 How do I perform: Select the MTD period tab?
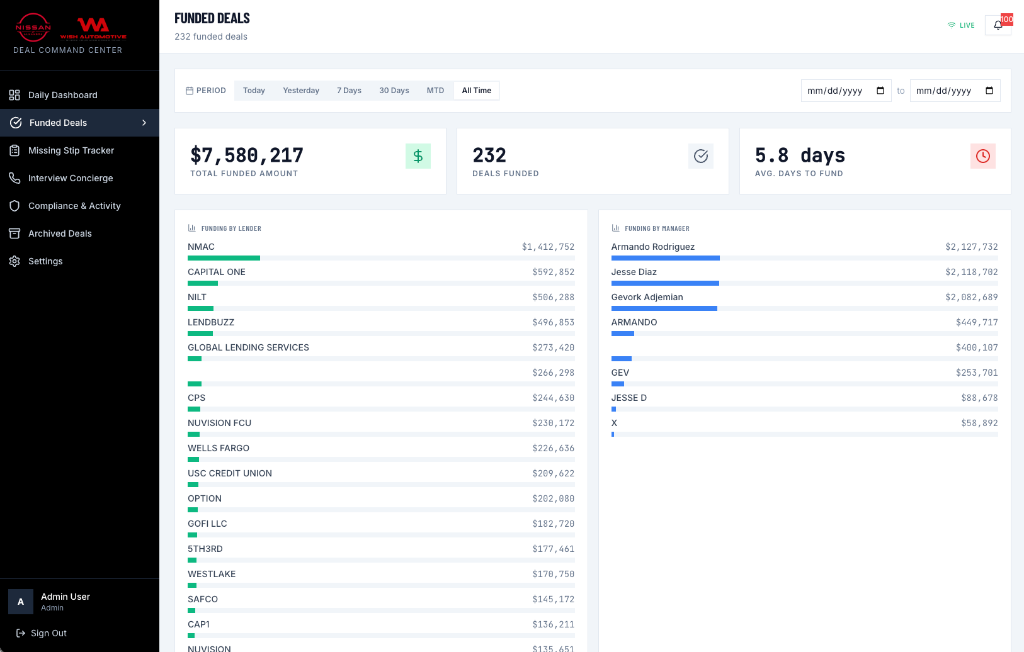(436, 91)
